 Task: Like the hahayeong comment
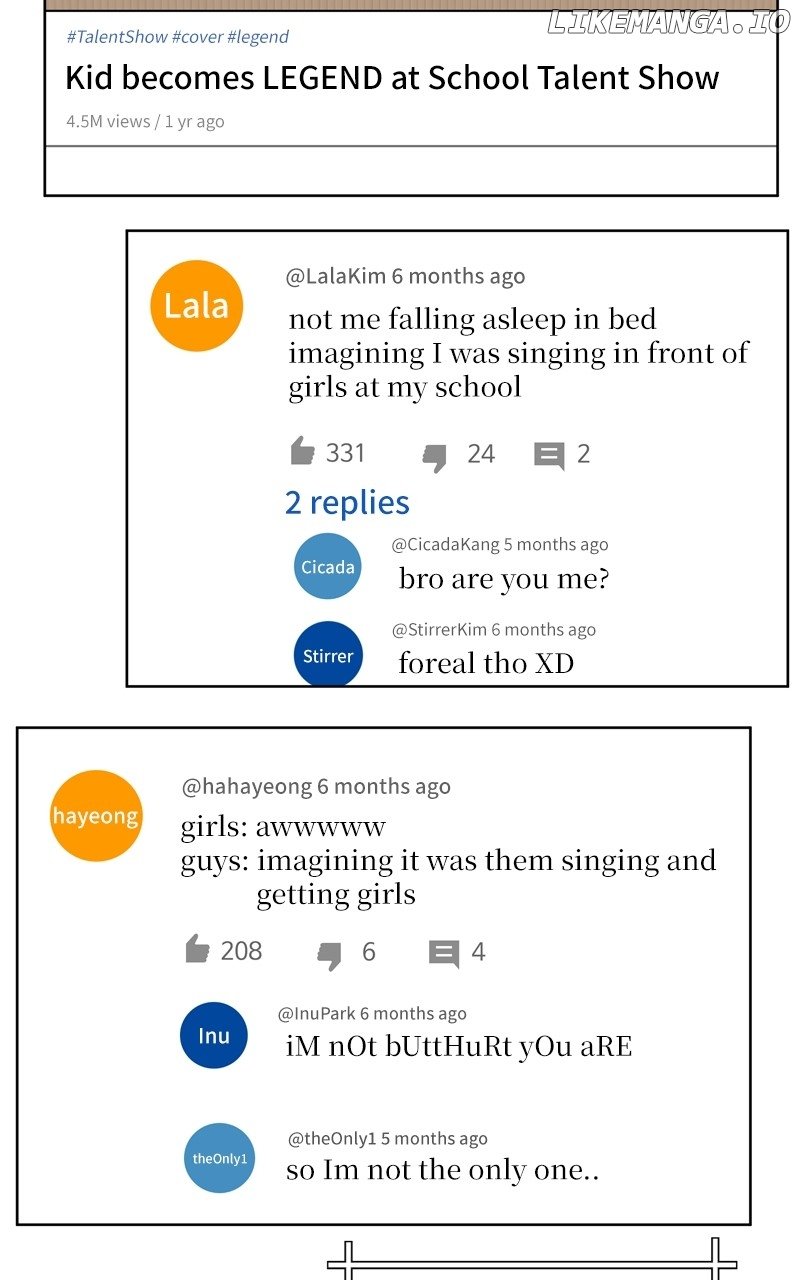198,949
